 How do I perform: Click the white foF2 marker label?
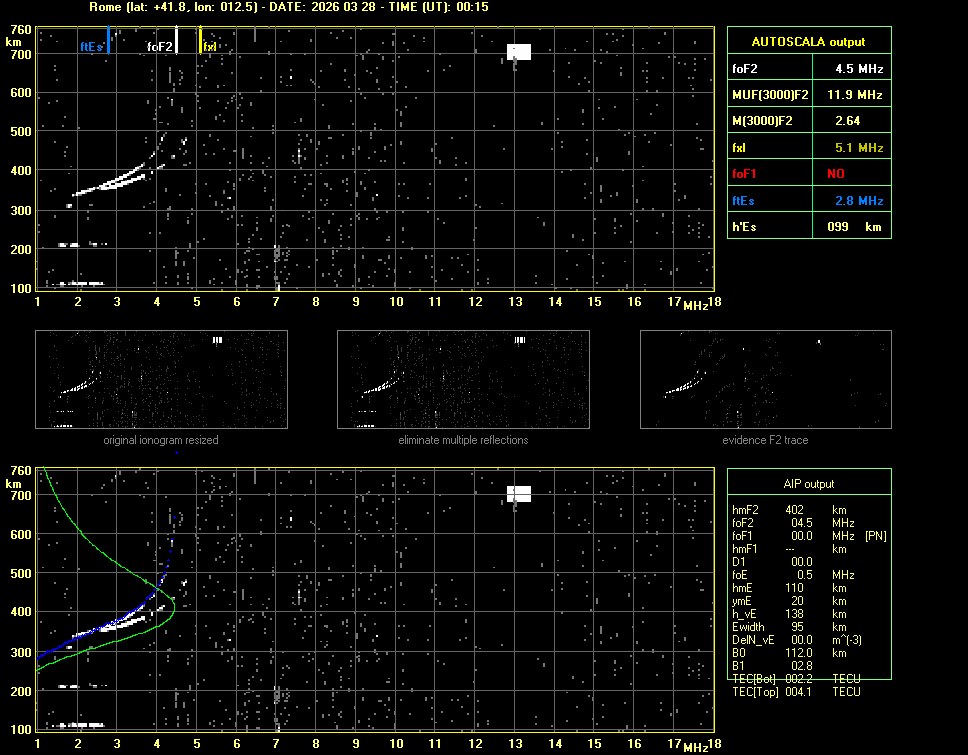pos(159,46)
